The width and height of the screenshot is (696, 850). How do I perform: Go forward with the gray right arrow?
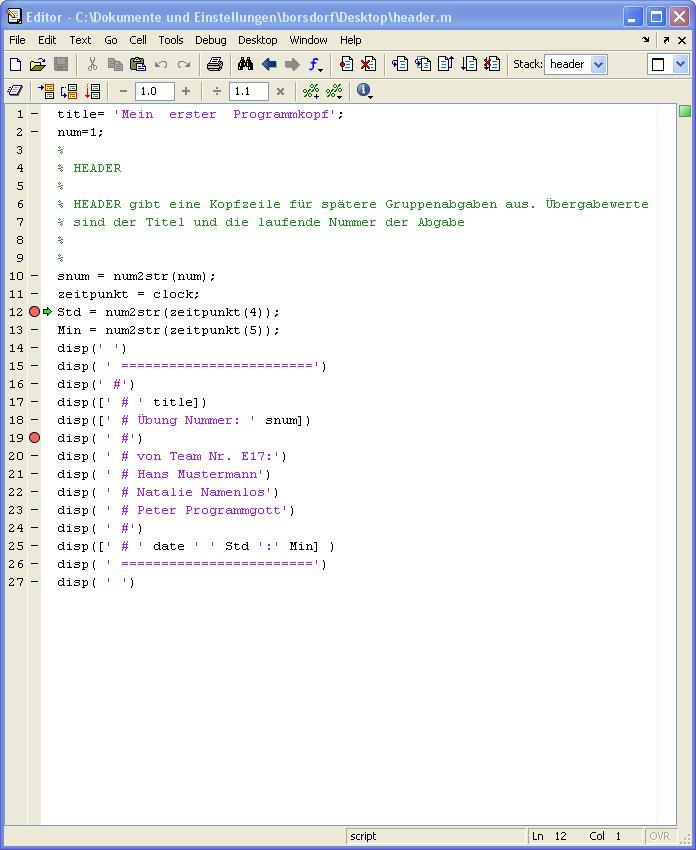292,65
